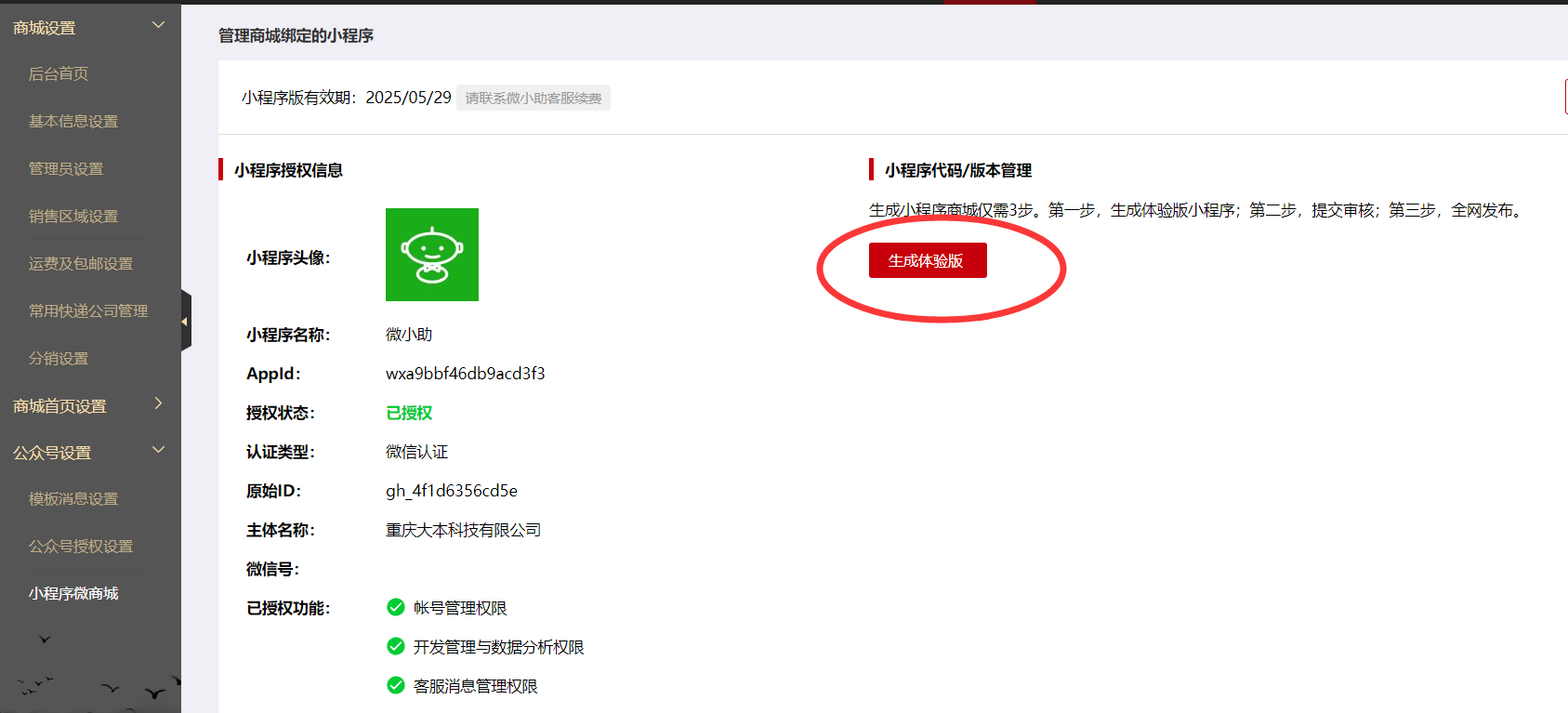The width and height of the screenshot is (1568, 713).
Task: Click green checkmark beside 客服消息管理权限
Action: tap(396, 685)
